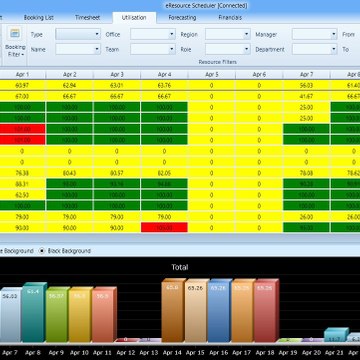Open the Manager dropdown
360x360 pixels.
tap(315, 34)
